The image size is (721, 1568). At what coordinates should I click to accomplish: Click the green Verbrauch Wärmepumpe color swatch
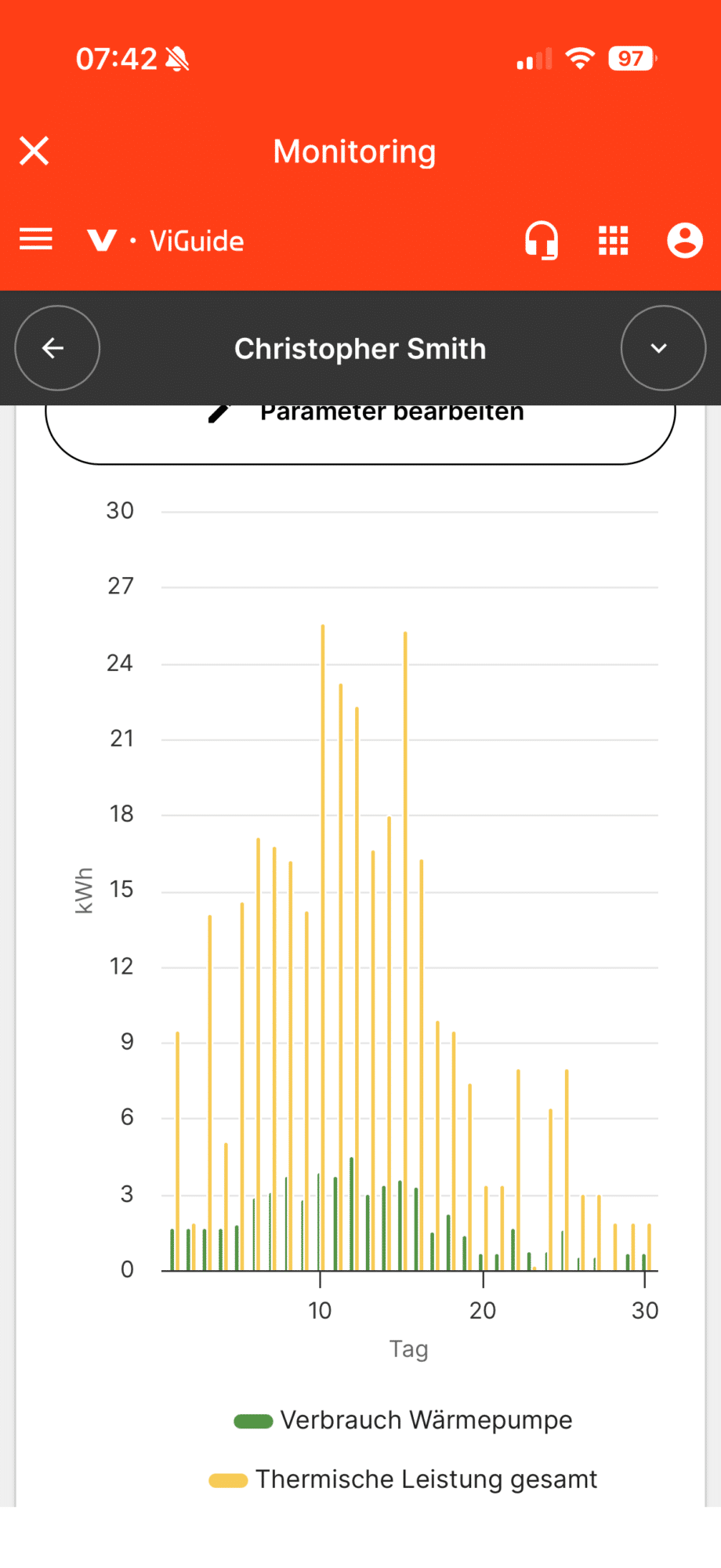coord(253,1421)
